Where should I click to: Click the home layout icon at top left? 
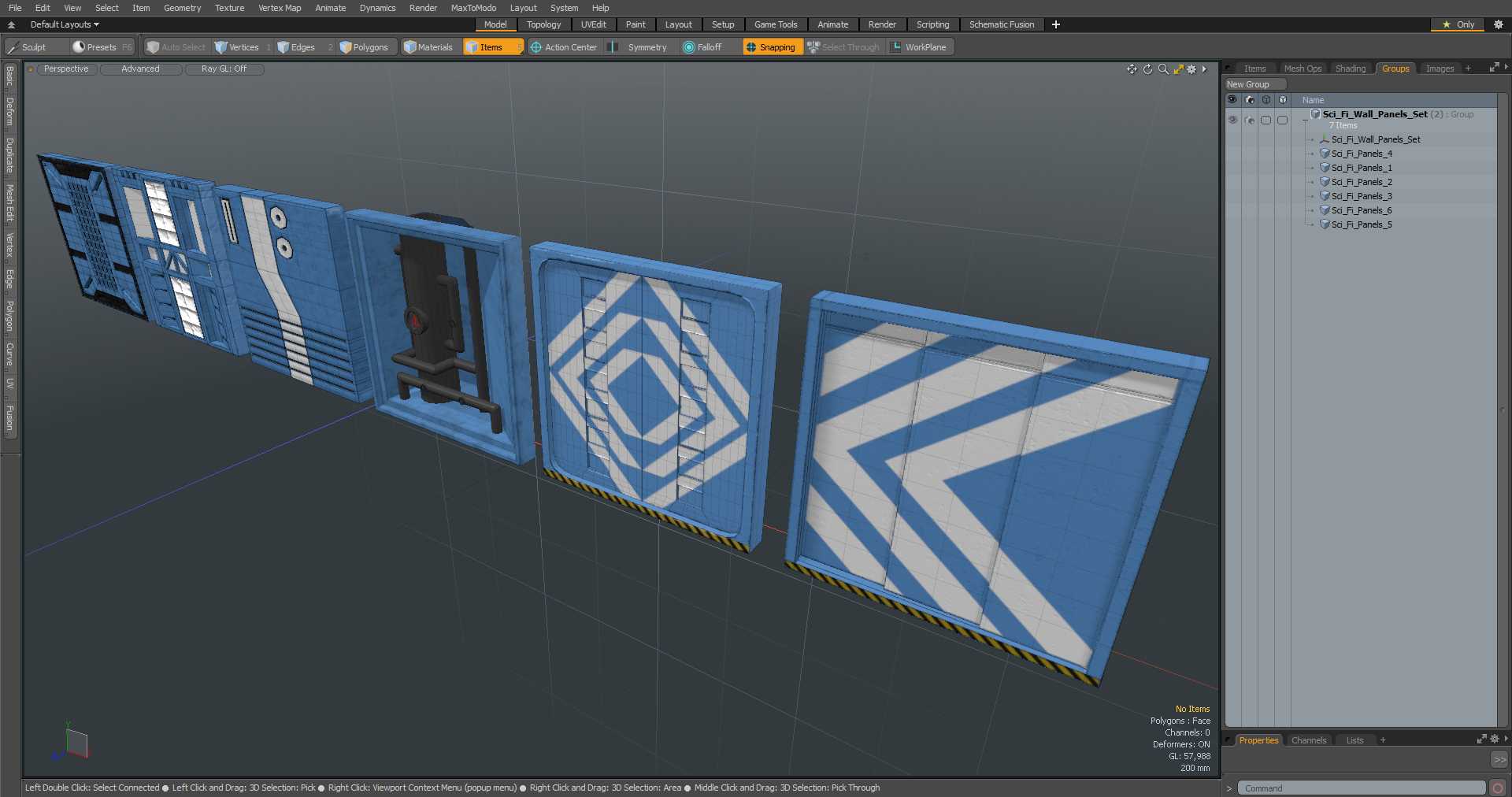(x=11, y=24)
